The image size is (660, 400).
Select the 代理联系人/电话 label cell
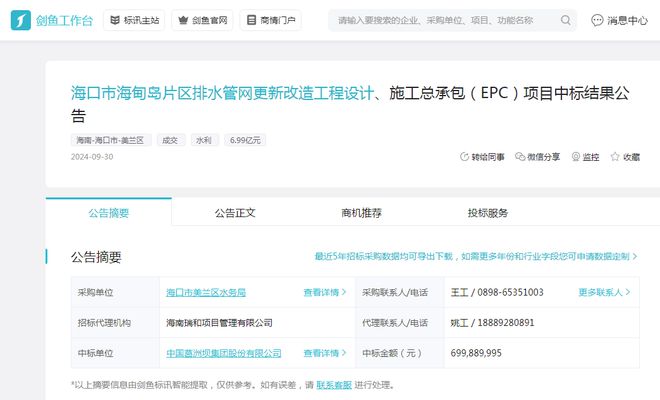click(x=400, y=323)
